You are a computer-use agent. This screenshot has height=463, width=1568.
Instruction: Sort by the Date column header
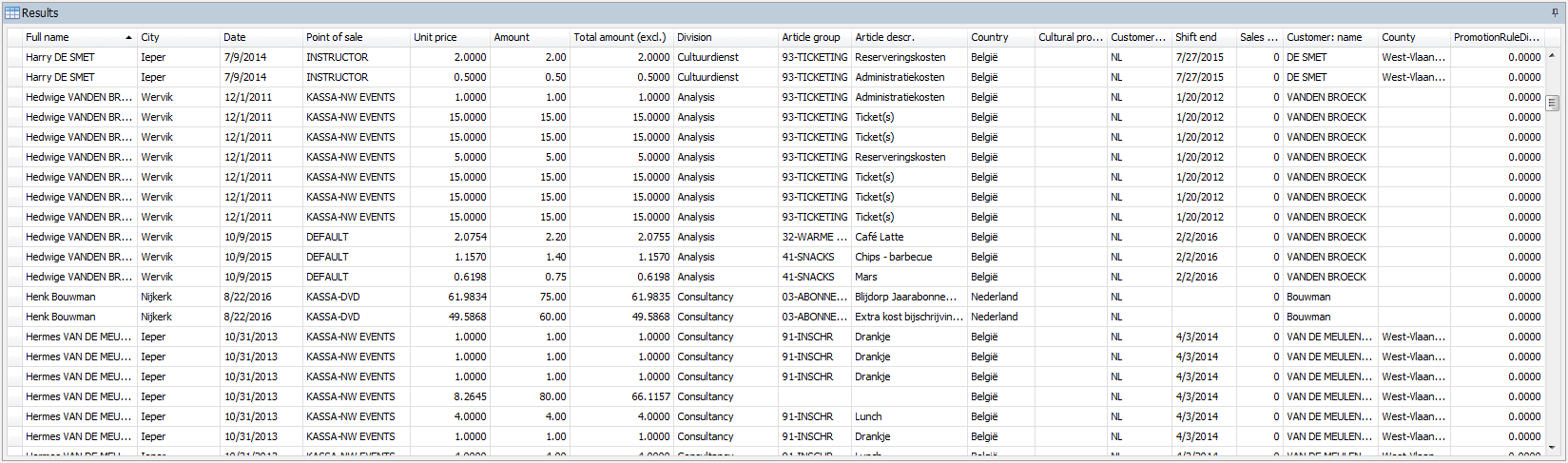point(261,38)
